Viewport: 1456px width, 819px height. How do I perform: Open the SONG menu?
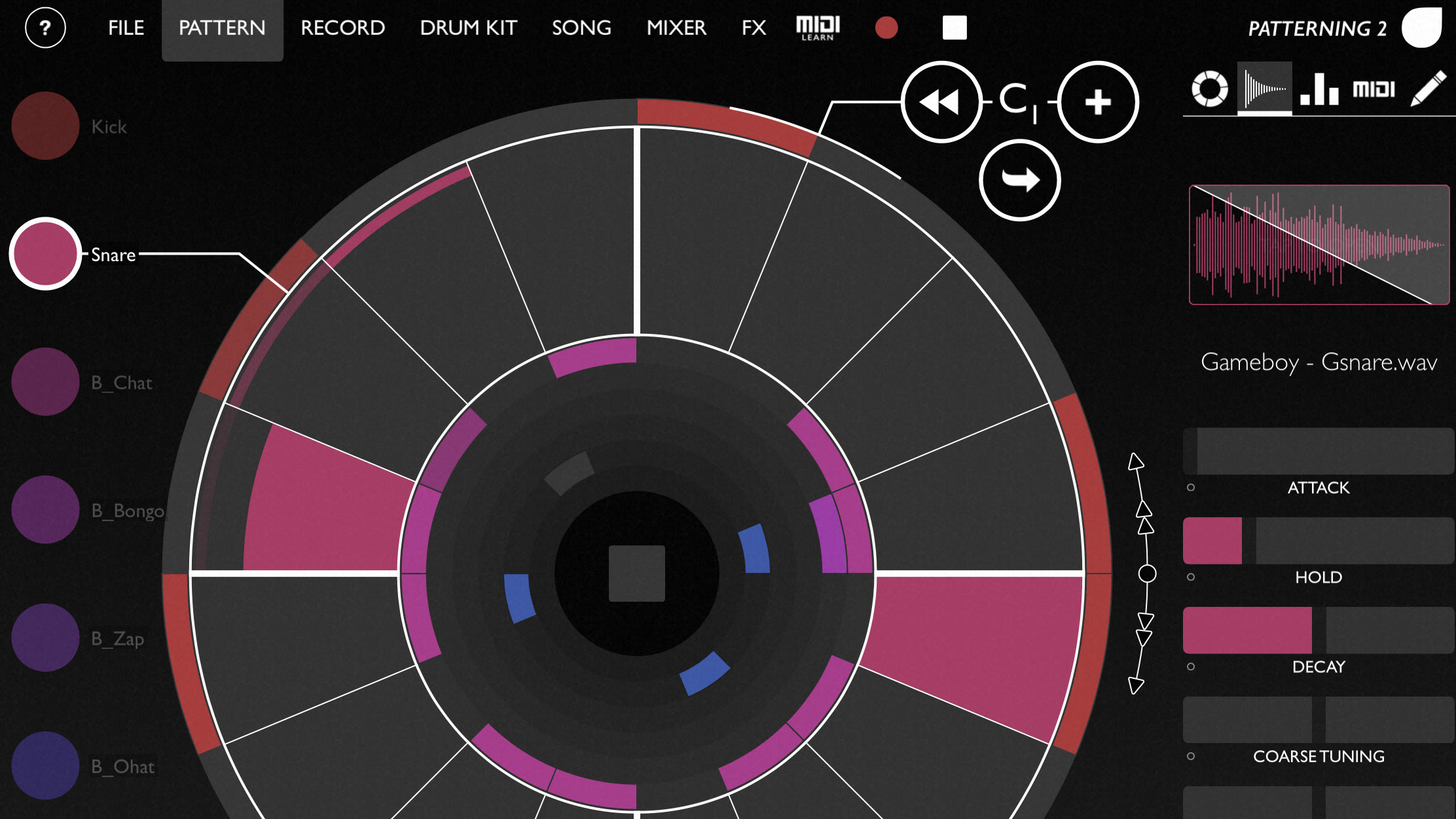coord(581,27)
